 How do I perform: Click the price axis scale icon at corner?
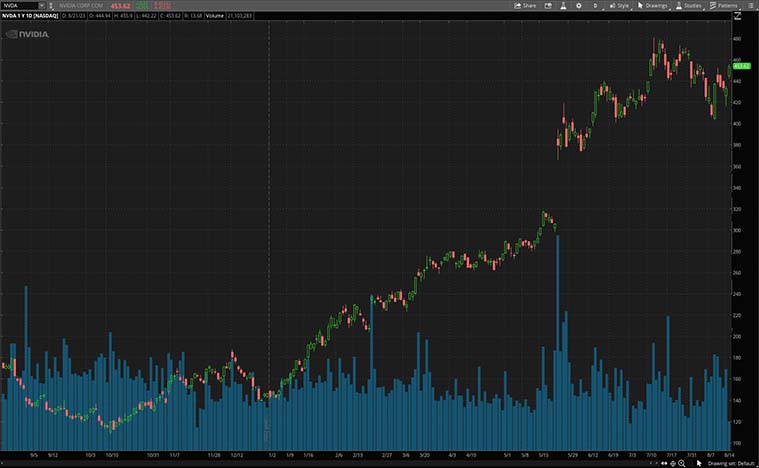[x=738, y=16]
